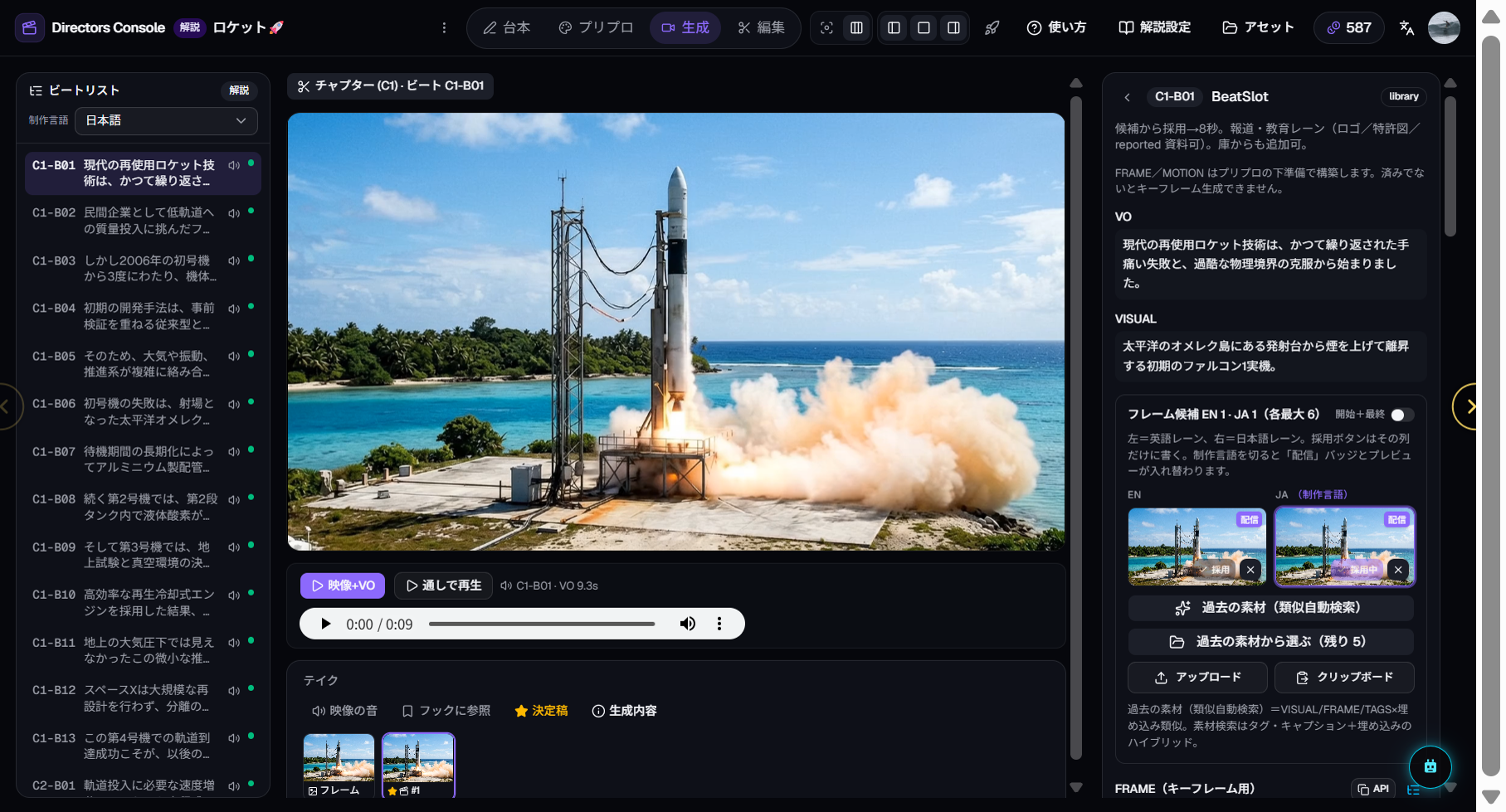Screen dimensions: 1506x812
Task: Expand the left edge panel arrow
Action: [7, 406]
